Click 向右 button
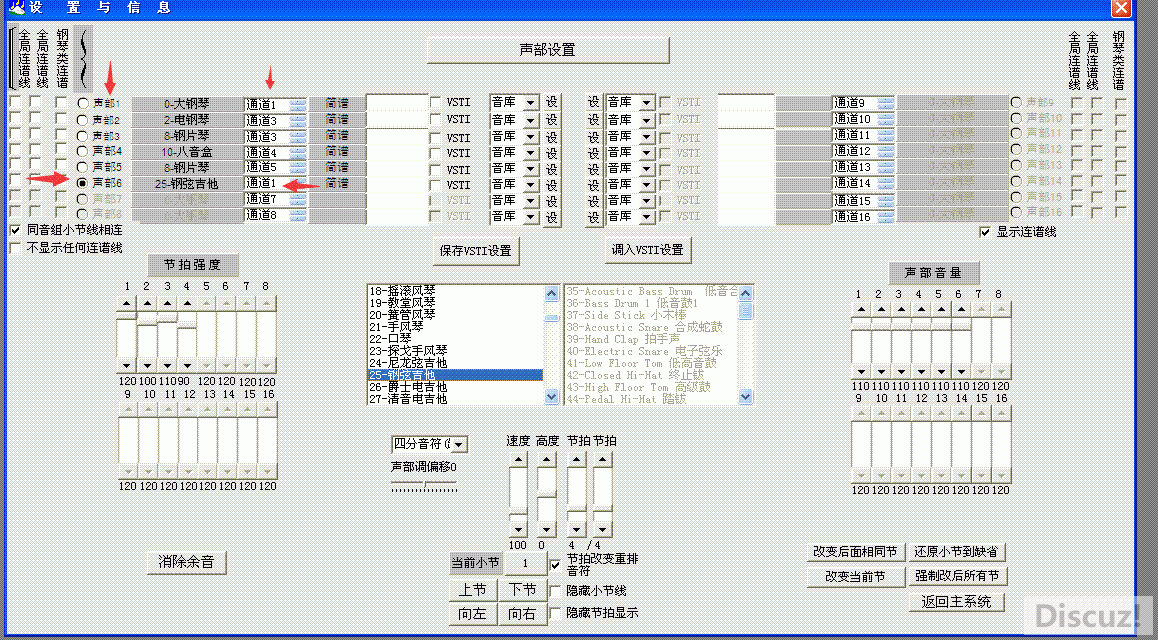 (x=523, y=614)
